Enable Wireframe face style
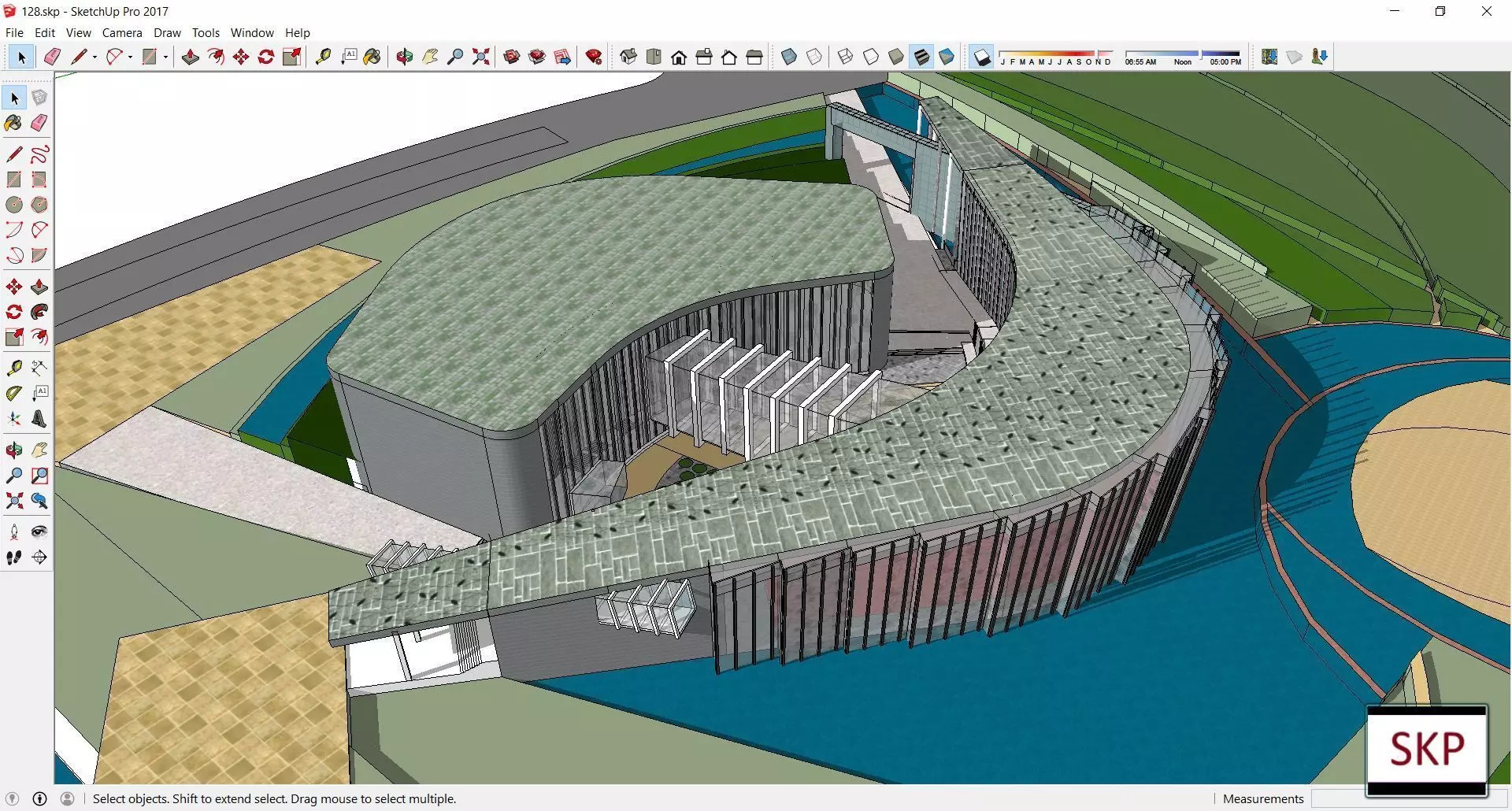The width and height of the screenshot is (1512, 811). (846, 57)
